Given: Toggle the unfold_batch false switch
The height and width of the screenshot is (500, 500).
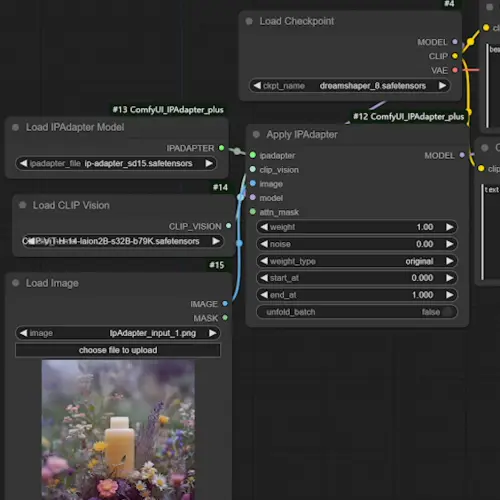Looking at the screenshot, I should pos(357,312).
